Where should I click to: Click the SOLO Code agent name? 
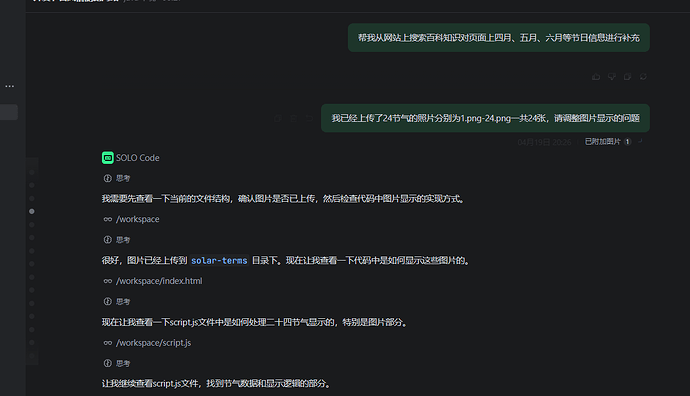[138, 158]
